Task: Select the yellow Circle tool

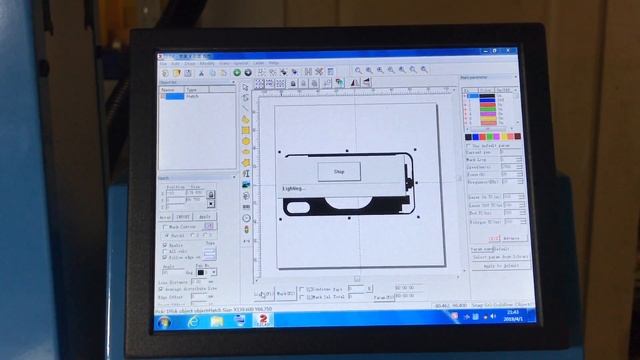Action: (x=246, y=141)
